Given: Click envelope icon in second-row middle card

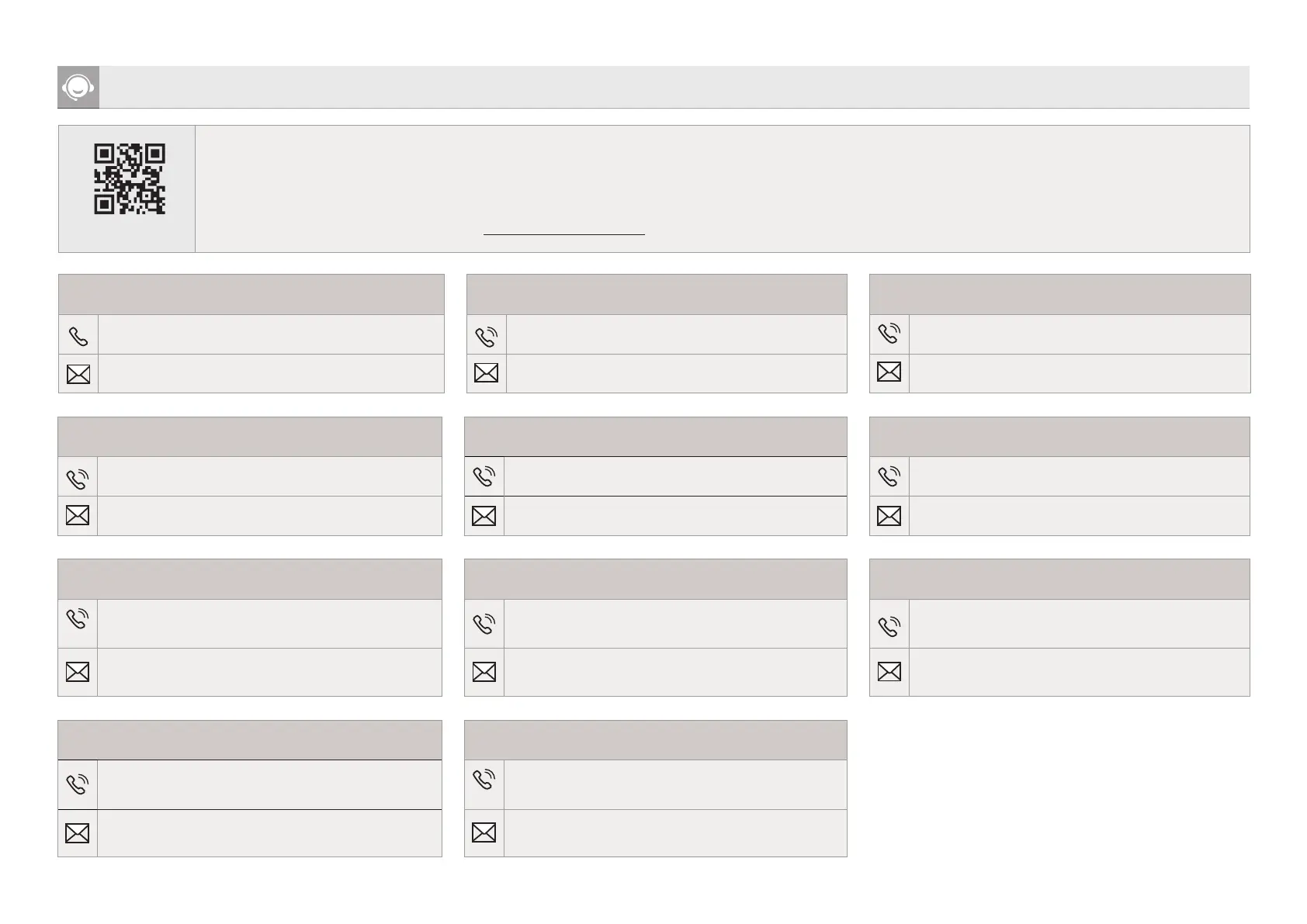Looking at the screenshot, I should pyautogui.click(x=484, y=516).
